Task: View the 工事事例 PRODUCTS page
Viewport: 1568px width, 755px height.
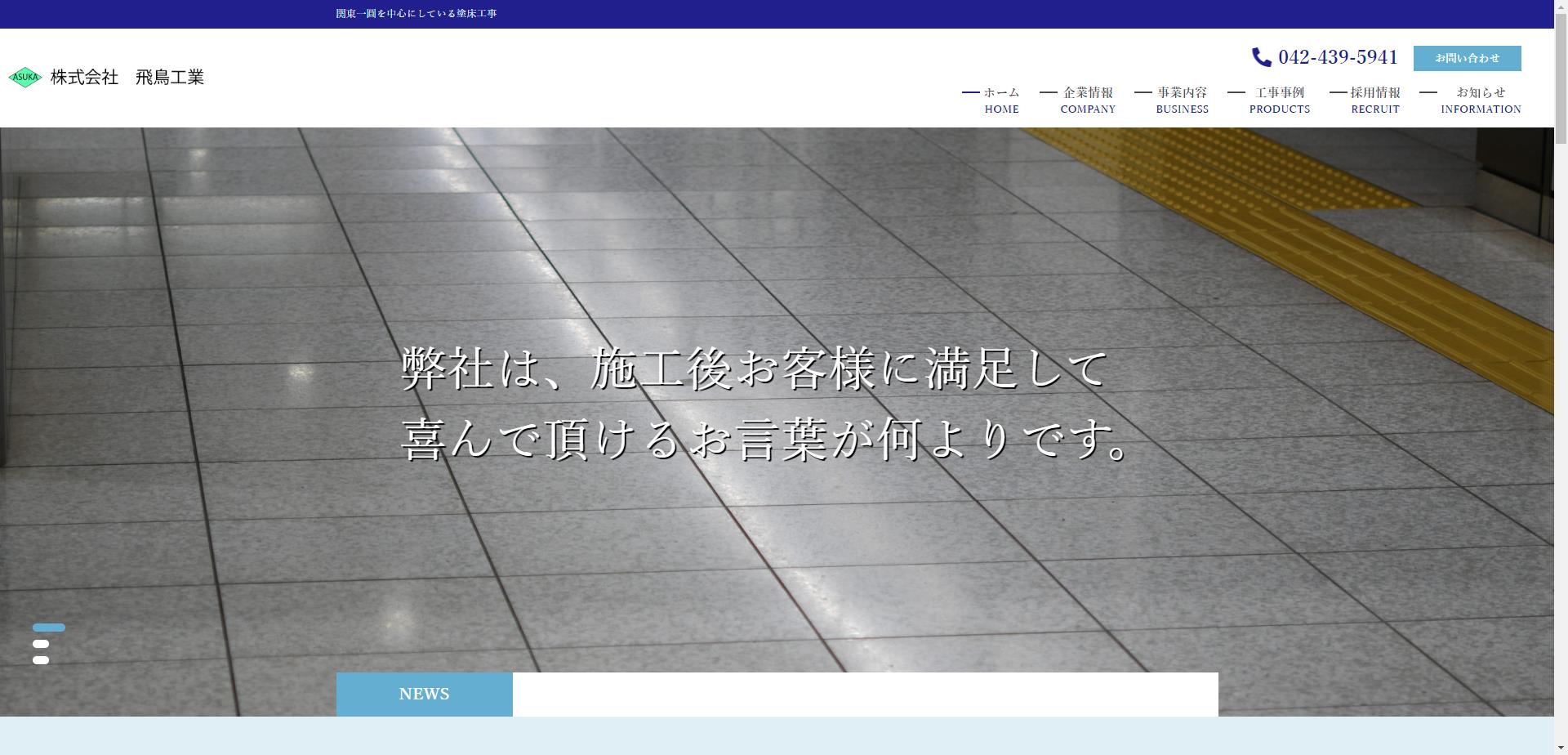Action: click(x=1279, y=100)
